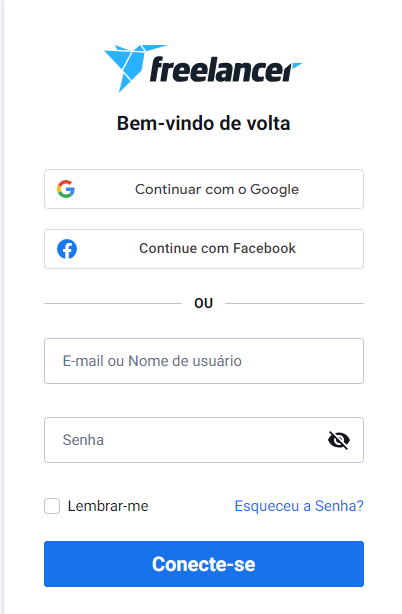Select 'Continue com Facebook' button
This screenshot has height=614, width=402.
point(204,249)
